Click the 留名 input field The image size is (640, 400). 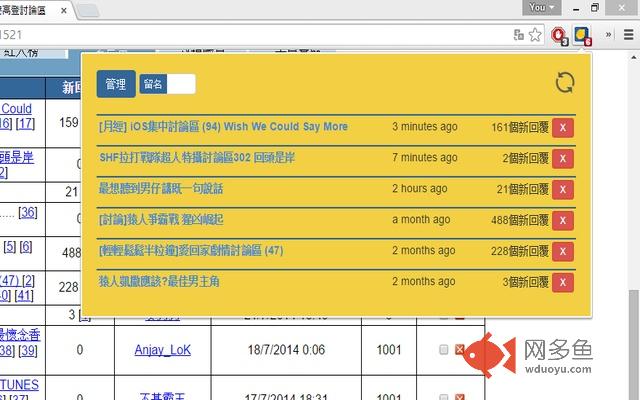point(181,84)
